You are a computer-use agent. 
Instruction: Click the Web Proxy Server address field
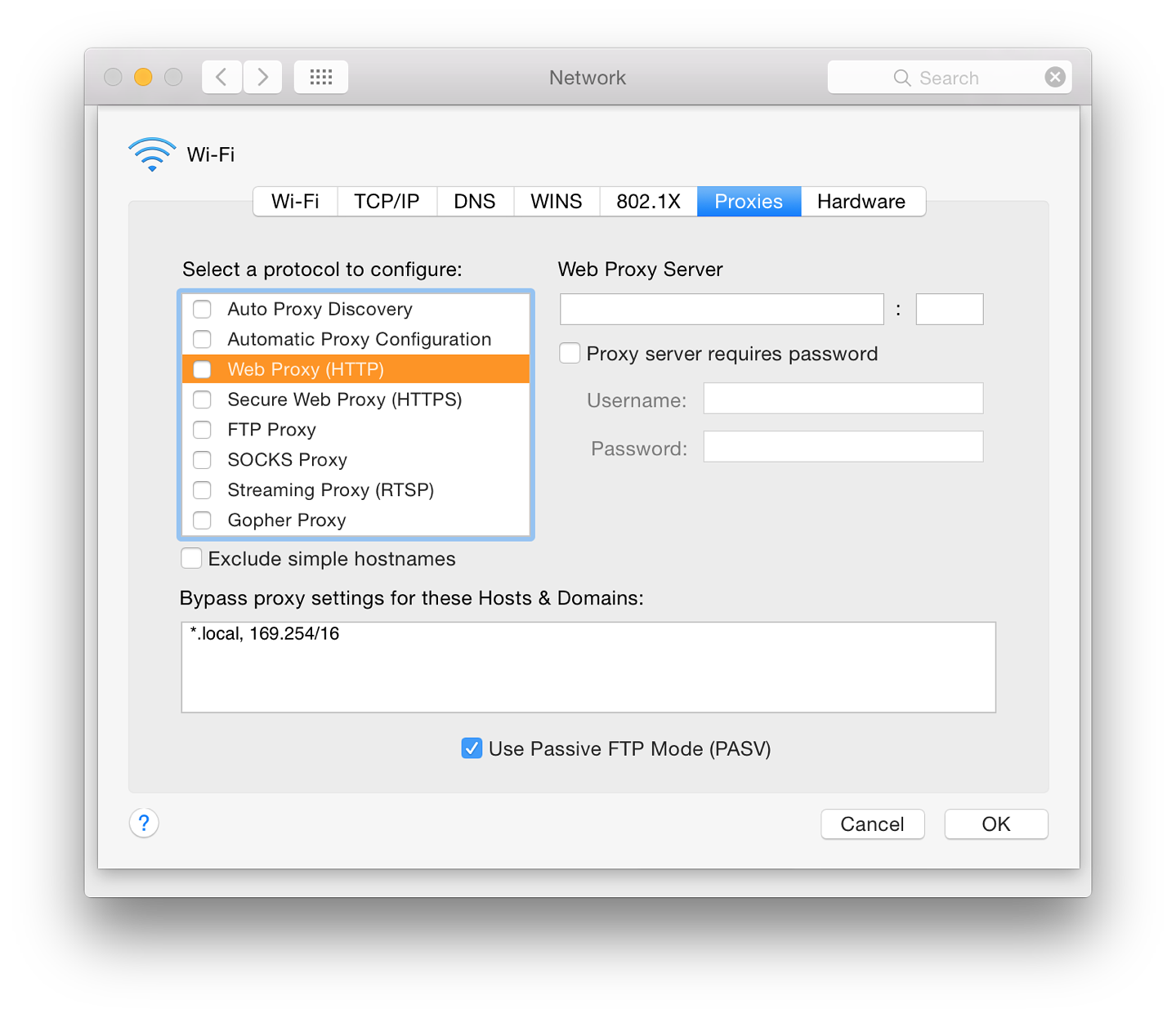[722, 309]
